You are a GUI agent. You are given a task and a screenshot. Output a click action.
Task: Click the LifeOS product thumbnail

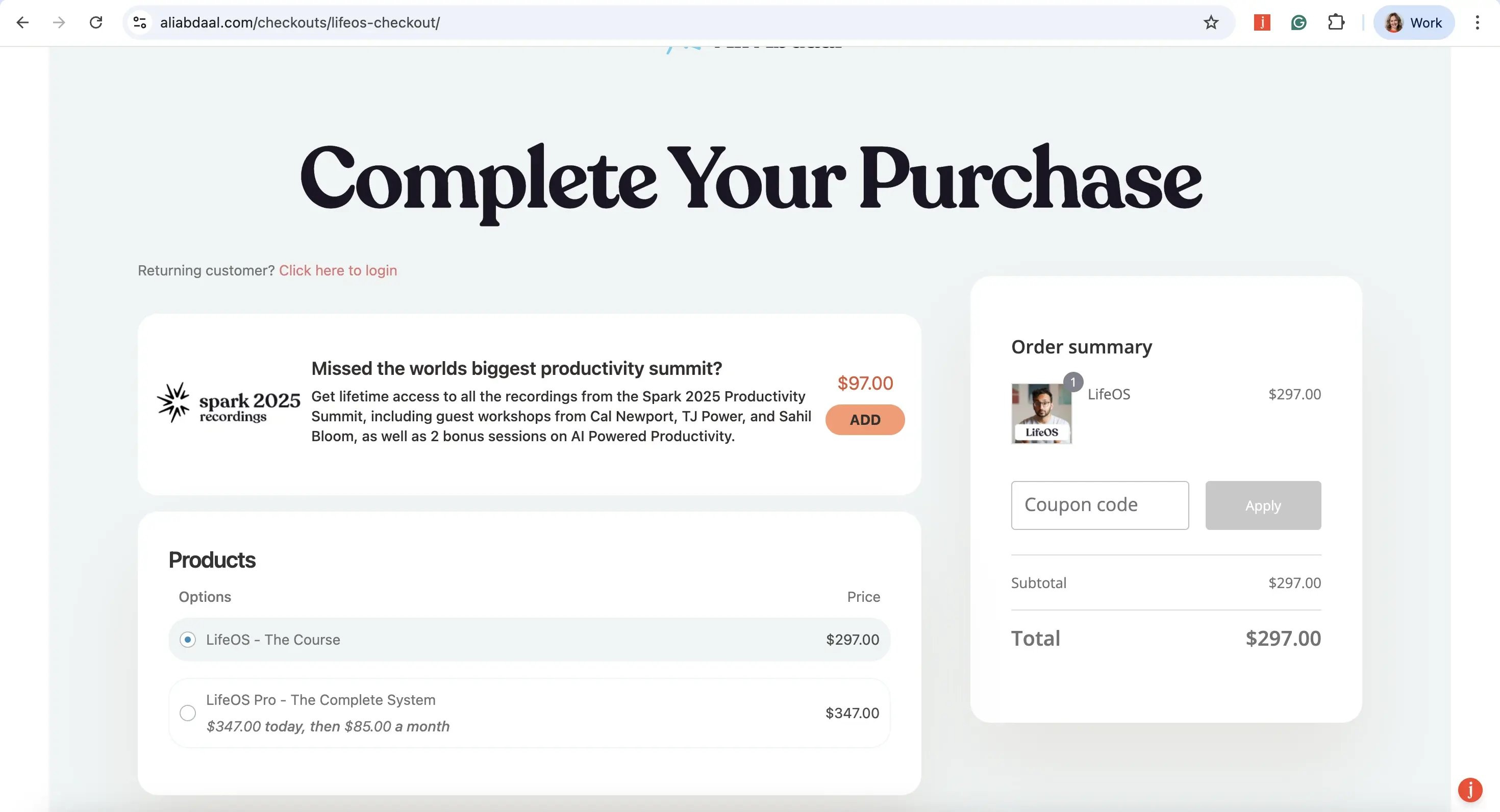[1041, 413]
